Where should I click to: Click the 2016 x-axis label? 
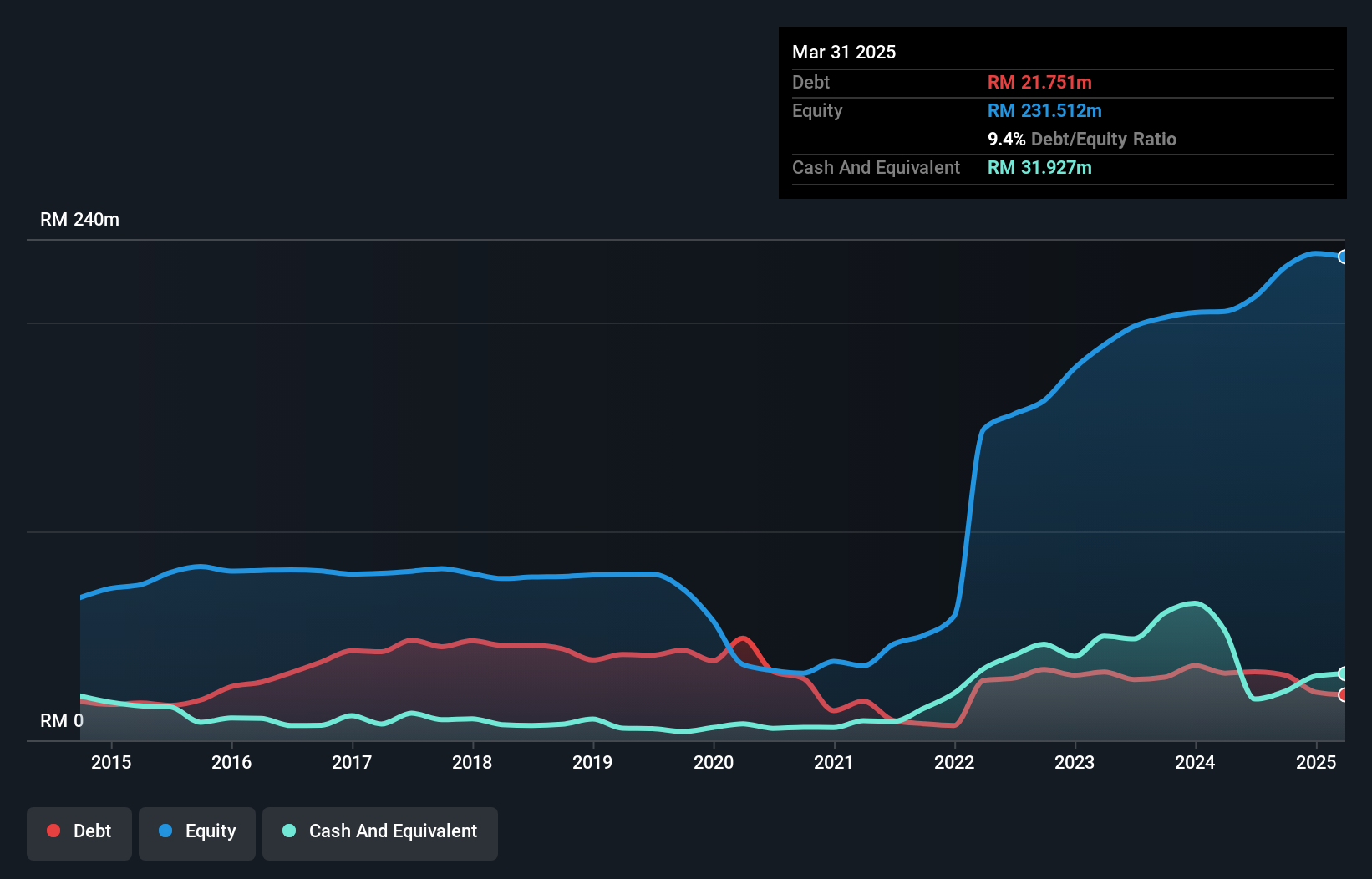231,762
